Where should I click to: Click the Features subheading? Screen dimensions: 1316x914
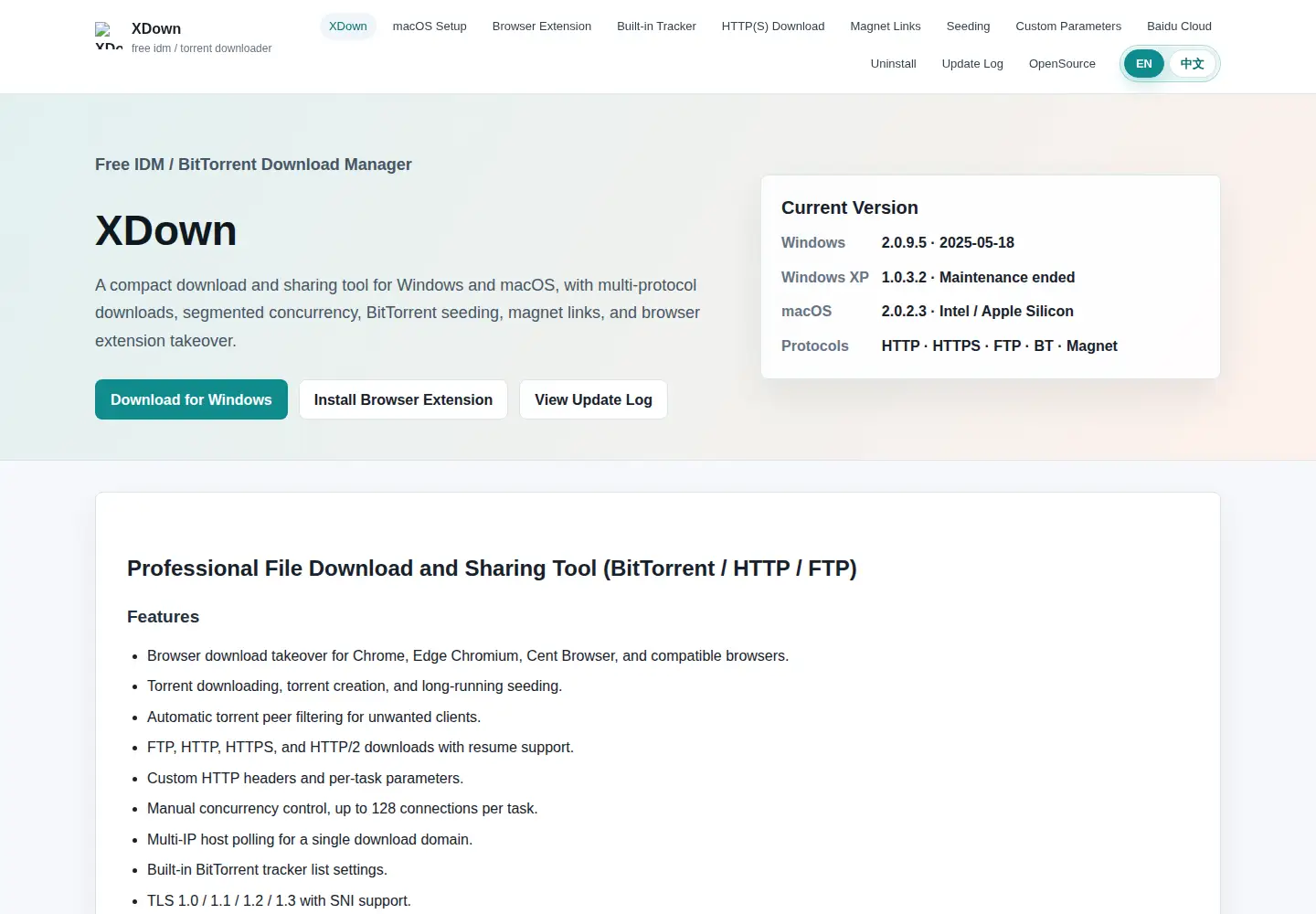point(163,617)
